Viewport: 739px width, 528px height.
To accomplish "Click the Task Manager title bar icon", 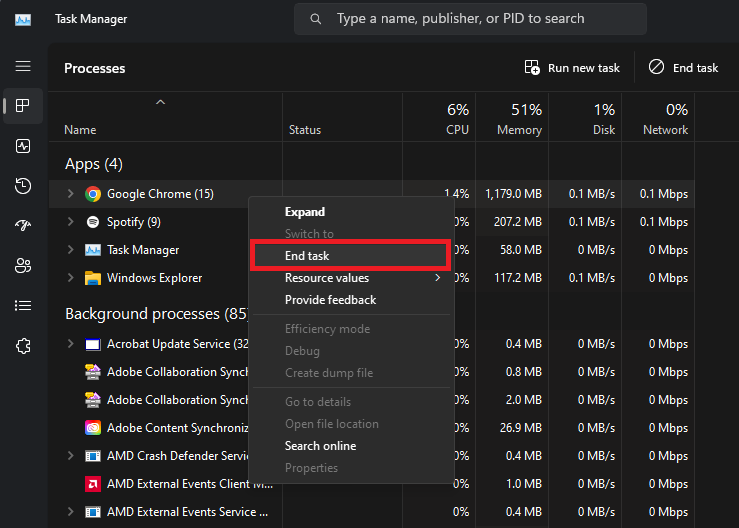I will [x=23, y=20].
